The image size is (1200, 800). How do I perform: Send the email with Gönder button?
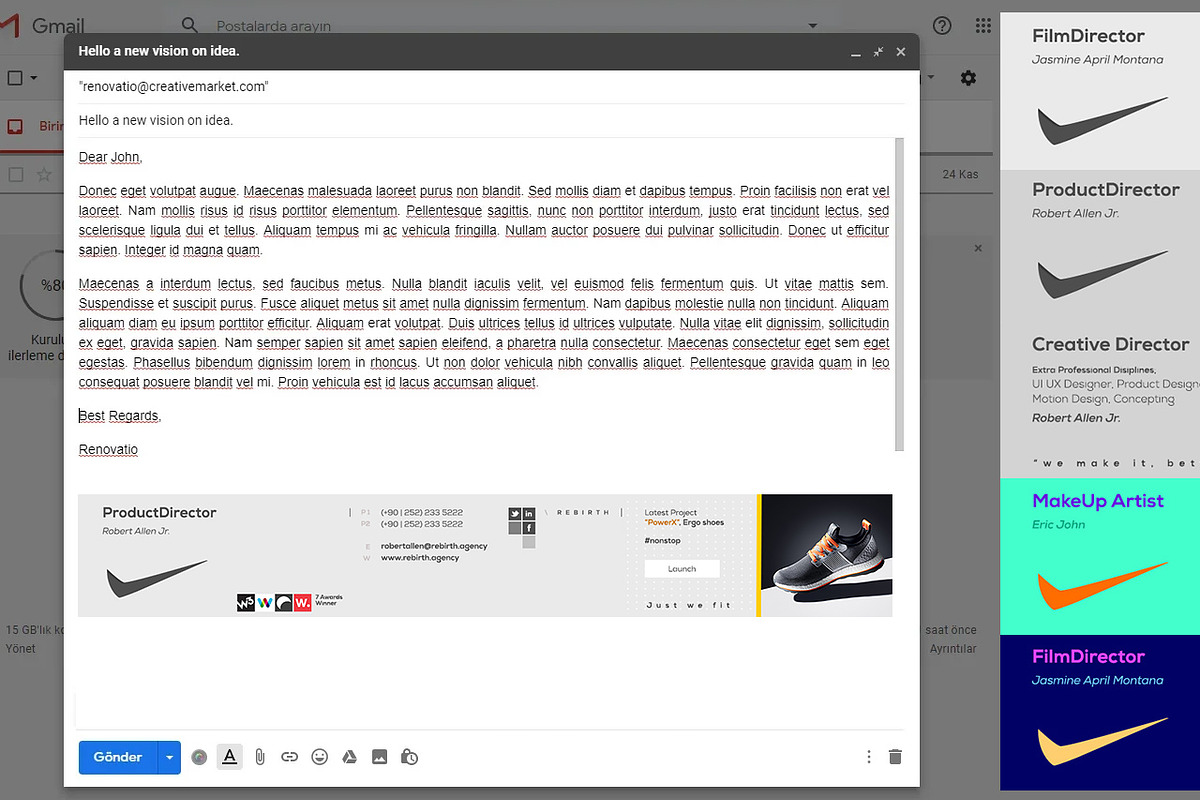point(118,757)
